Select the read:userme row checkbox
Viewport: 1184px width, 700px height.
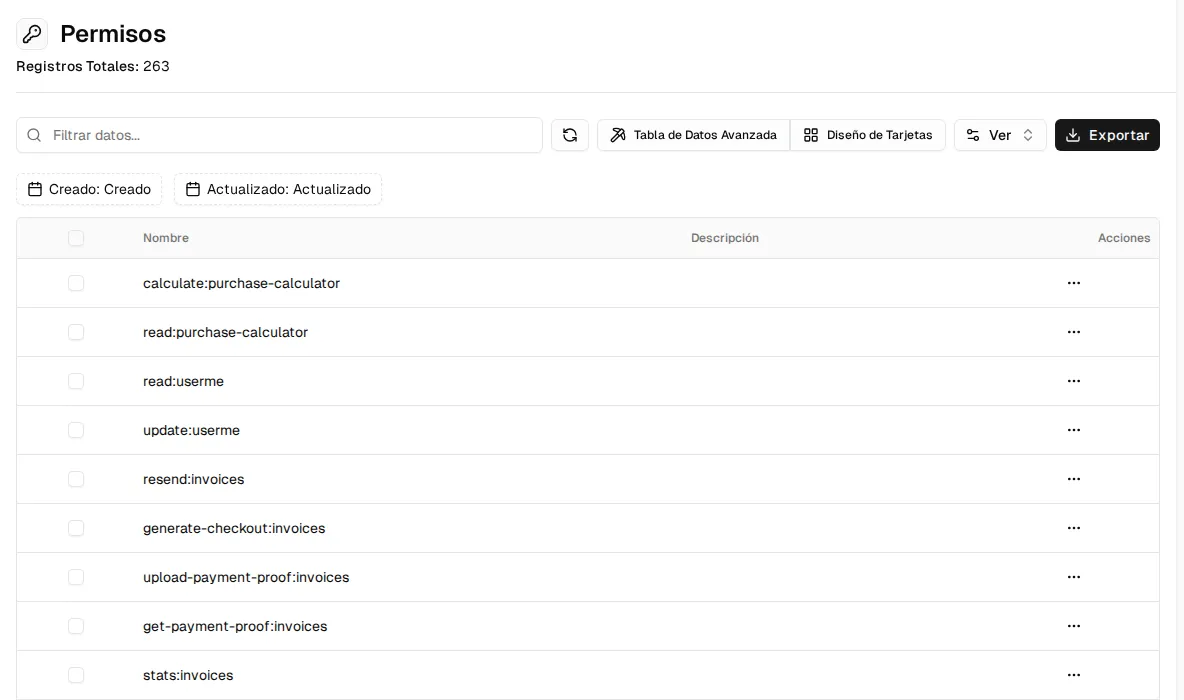tap(76, 381)
